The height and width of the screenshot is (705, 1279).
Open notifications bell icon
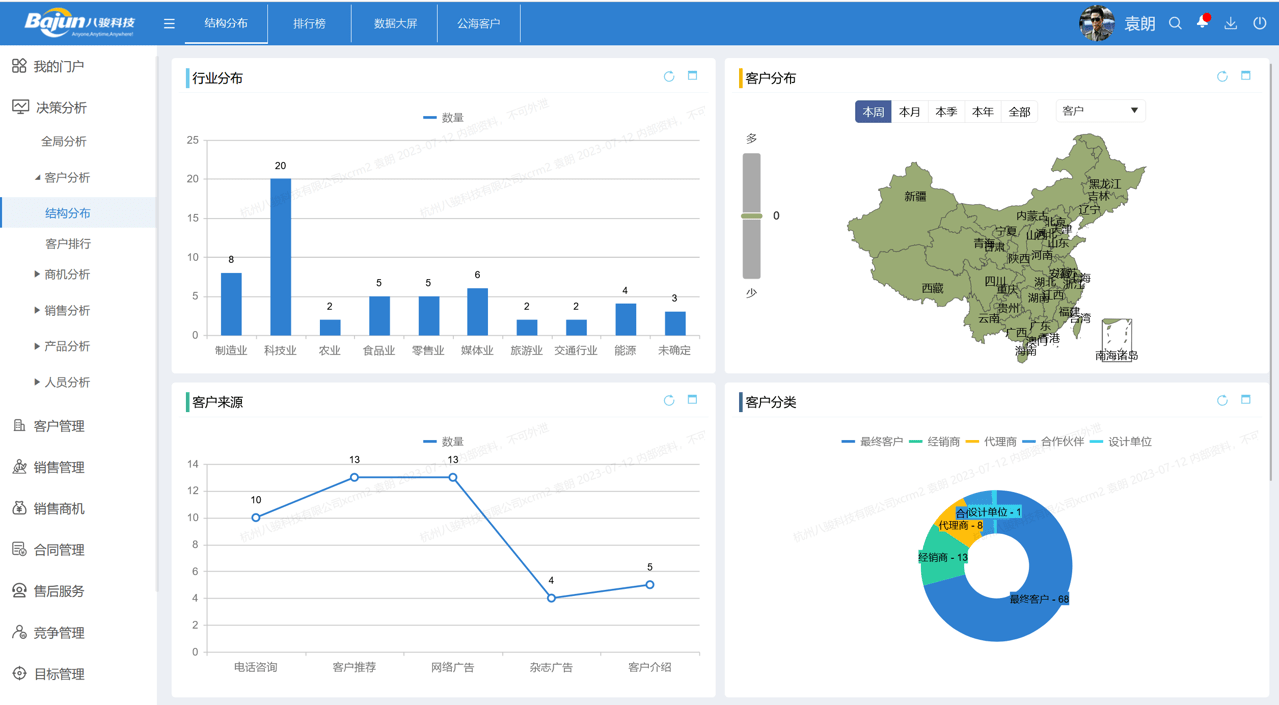[x=1202, y=23]
